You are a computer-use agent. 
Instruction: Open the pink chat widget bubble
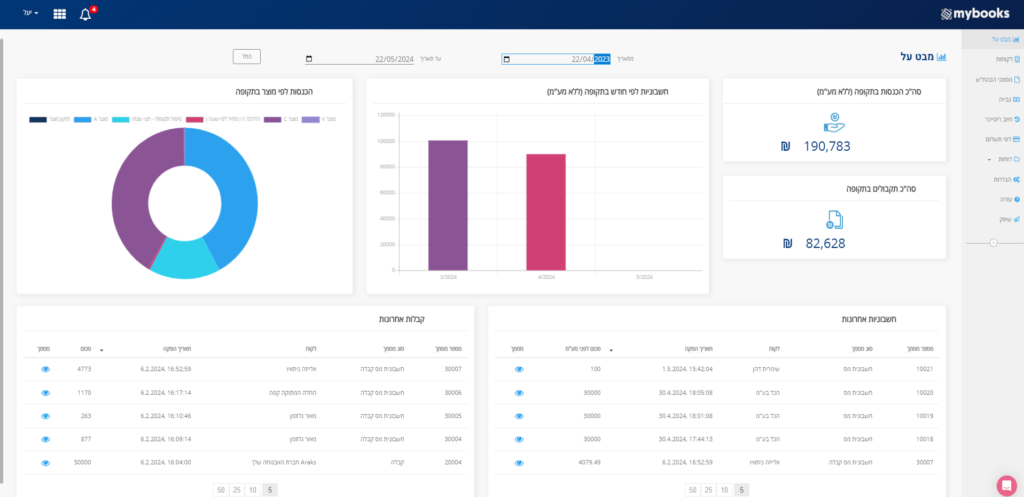click(1006, 485)
